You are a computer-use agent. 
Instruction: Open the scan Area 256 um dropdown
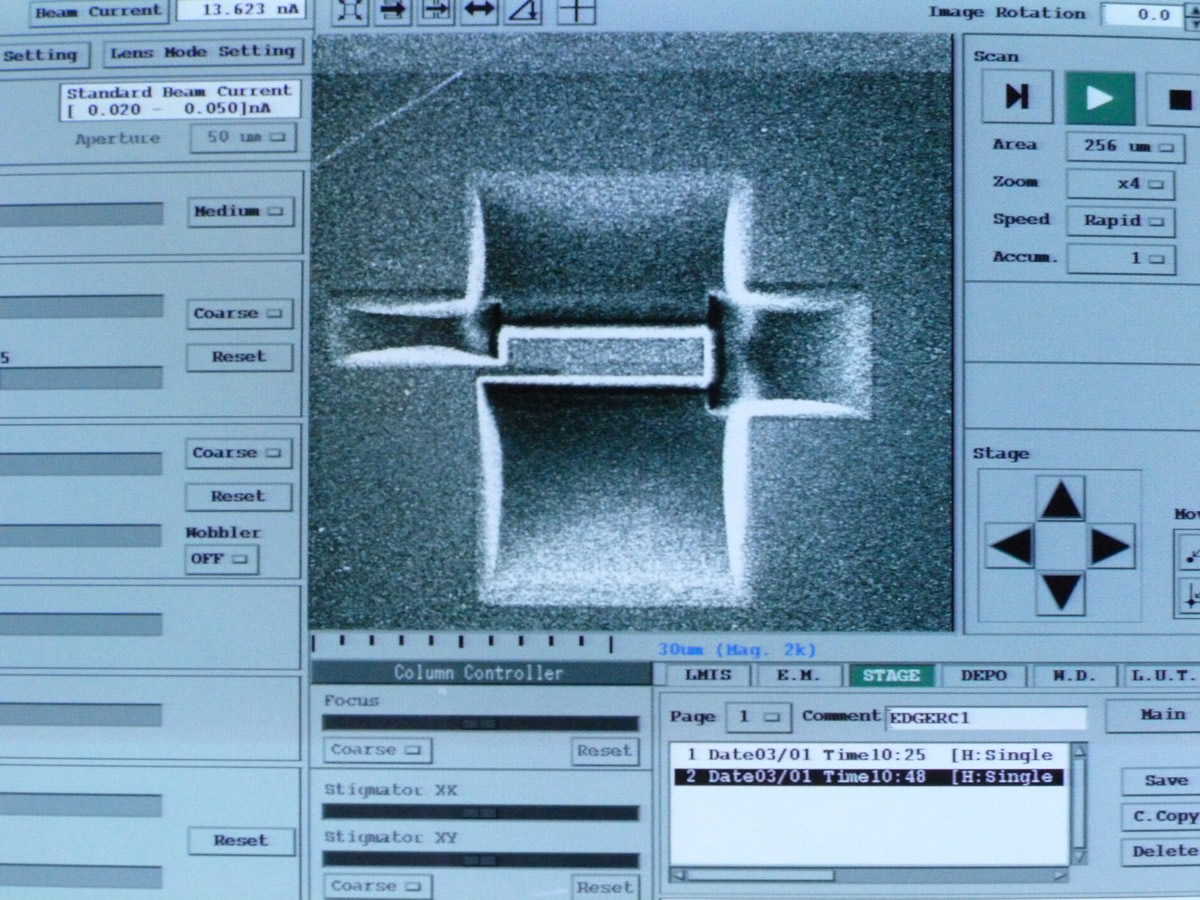[1125, 146]
